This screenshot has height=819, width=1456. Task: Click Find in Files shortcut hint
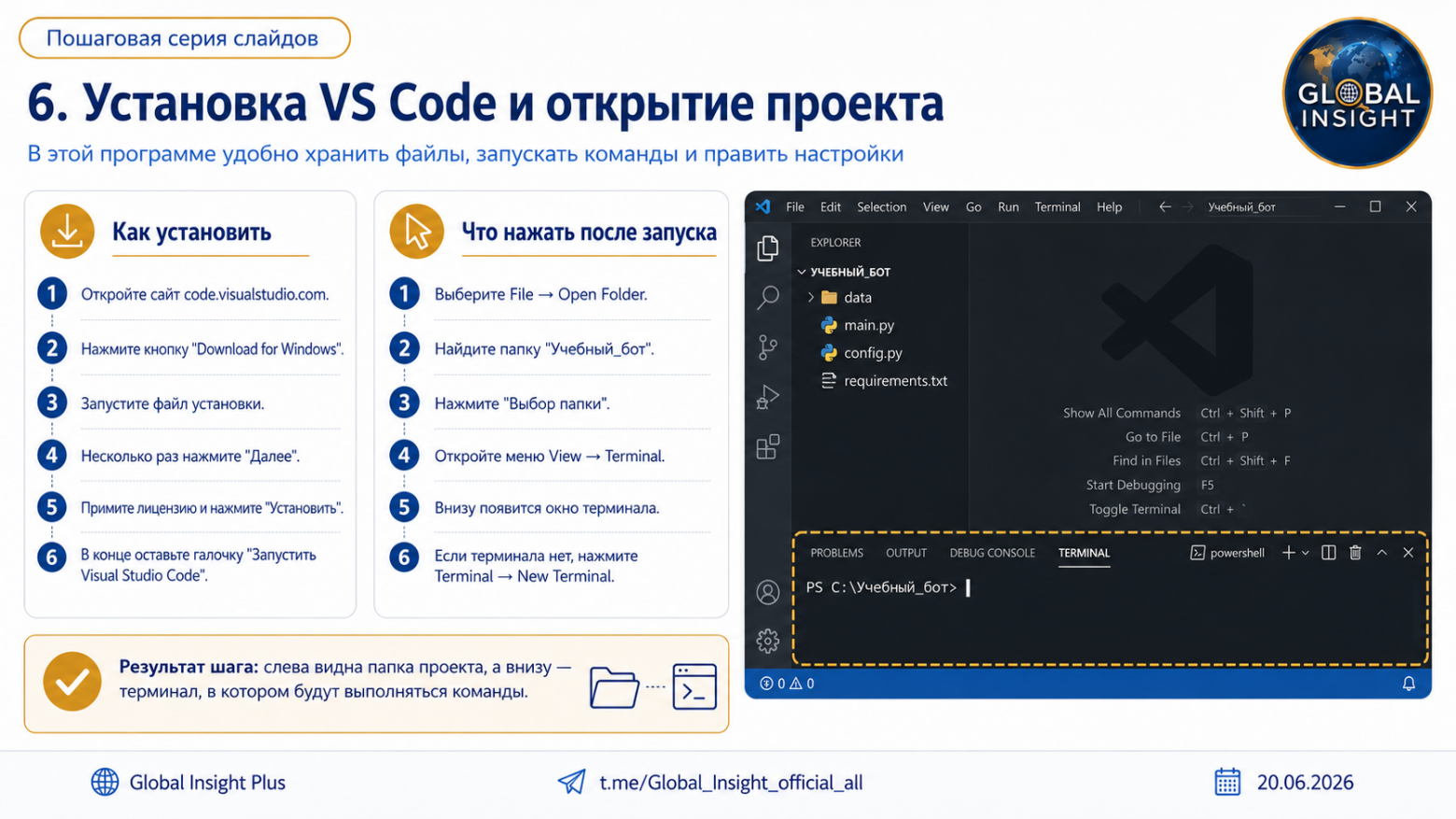(x=1202, y=460)
